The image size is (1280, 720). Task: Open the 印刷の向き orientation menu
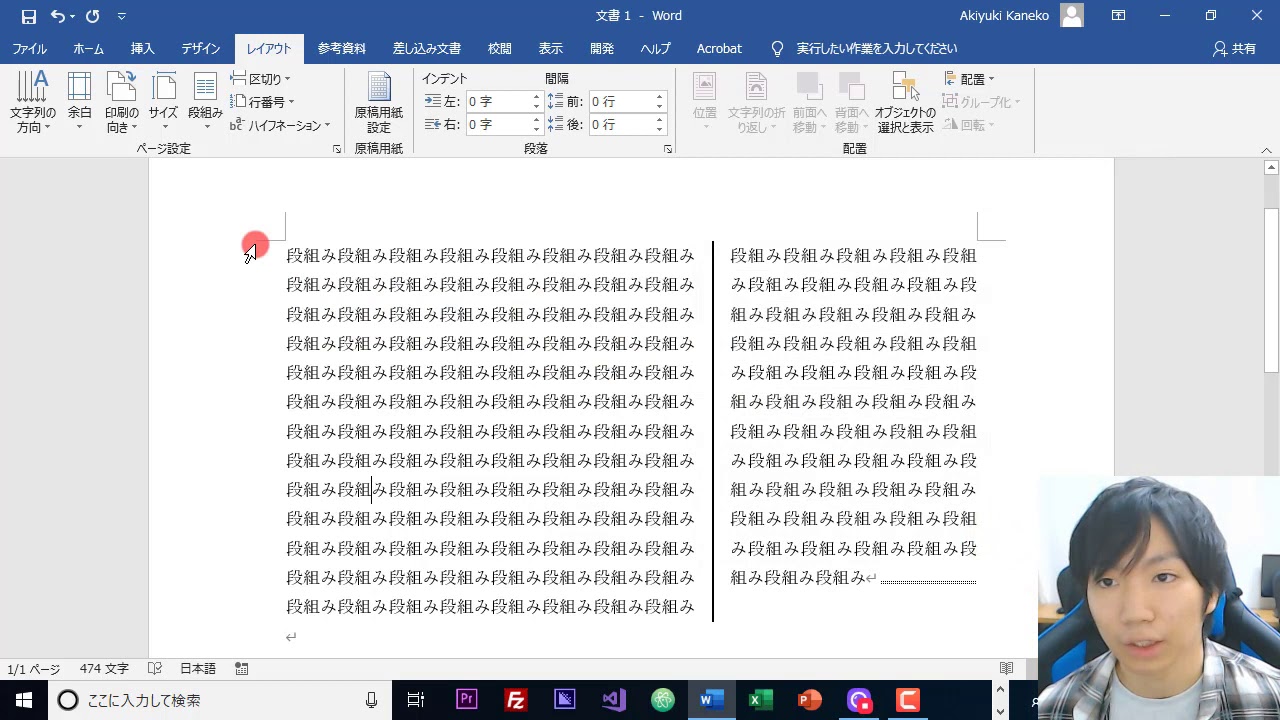pos(122,101)
